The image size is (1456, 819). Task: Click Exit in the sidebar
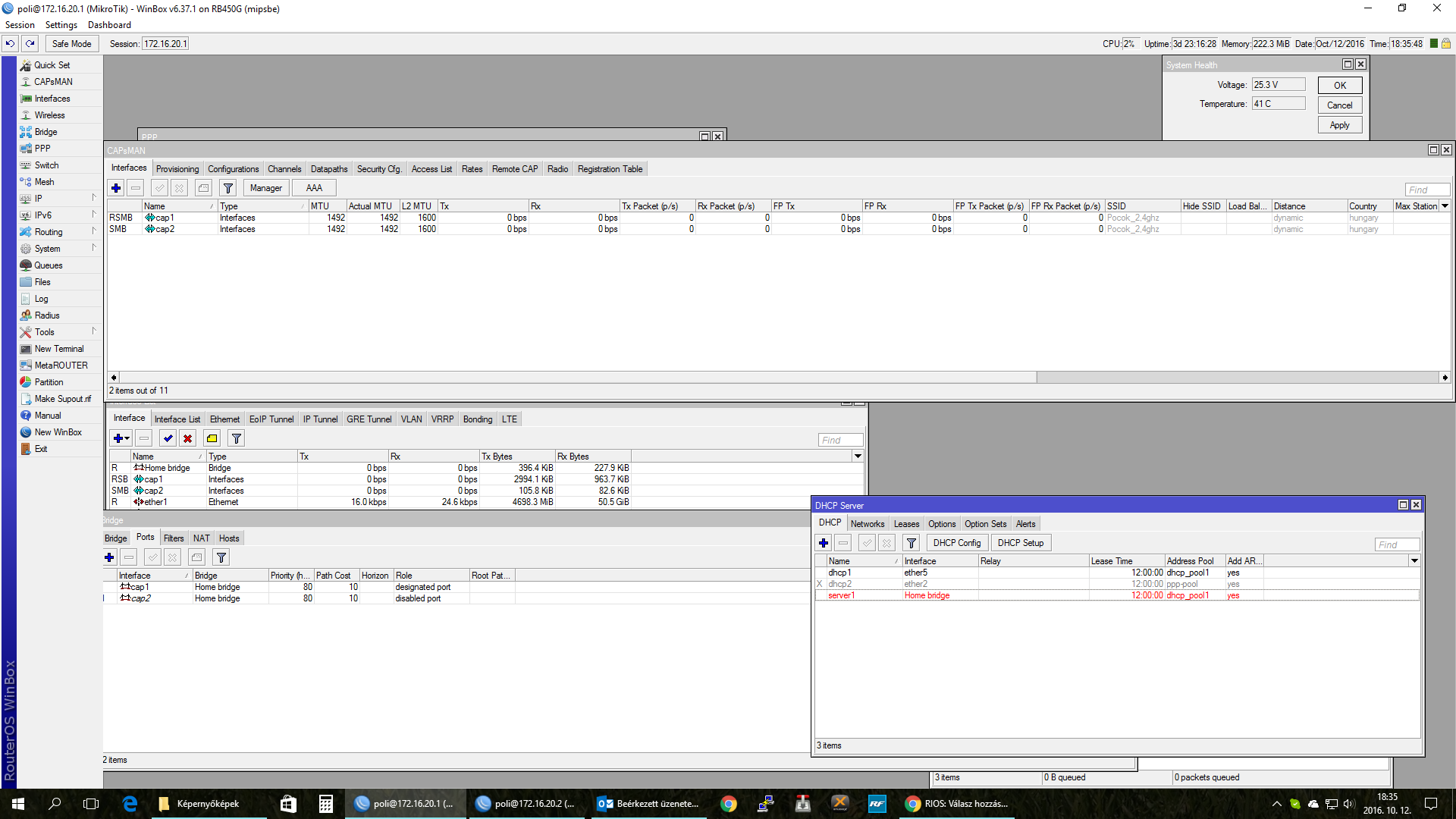[41, 449]
